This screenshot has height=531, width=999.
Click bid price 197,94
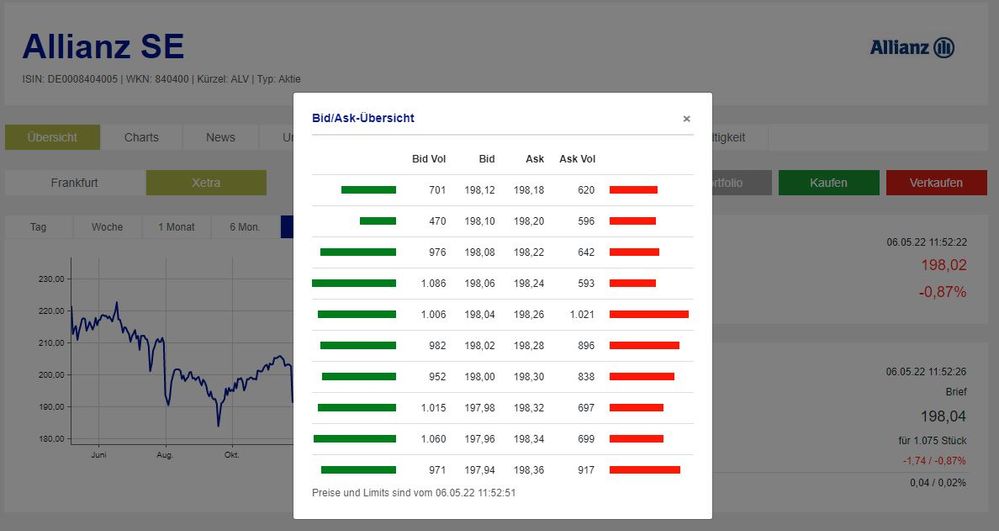[x=480, y=470]
